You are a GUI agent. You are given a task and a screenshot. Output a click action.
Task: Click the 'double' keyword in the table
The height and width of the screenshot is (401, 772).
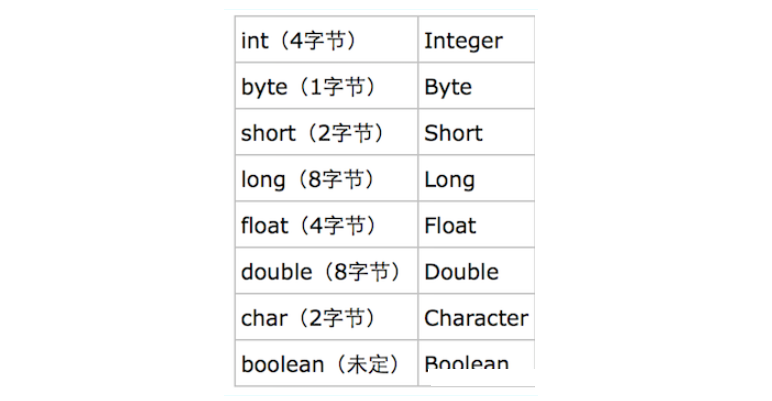[276, 272]
